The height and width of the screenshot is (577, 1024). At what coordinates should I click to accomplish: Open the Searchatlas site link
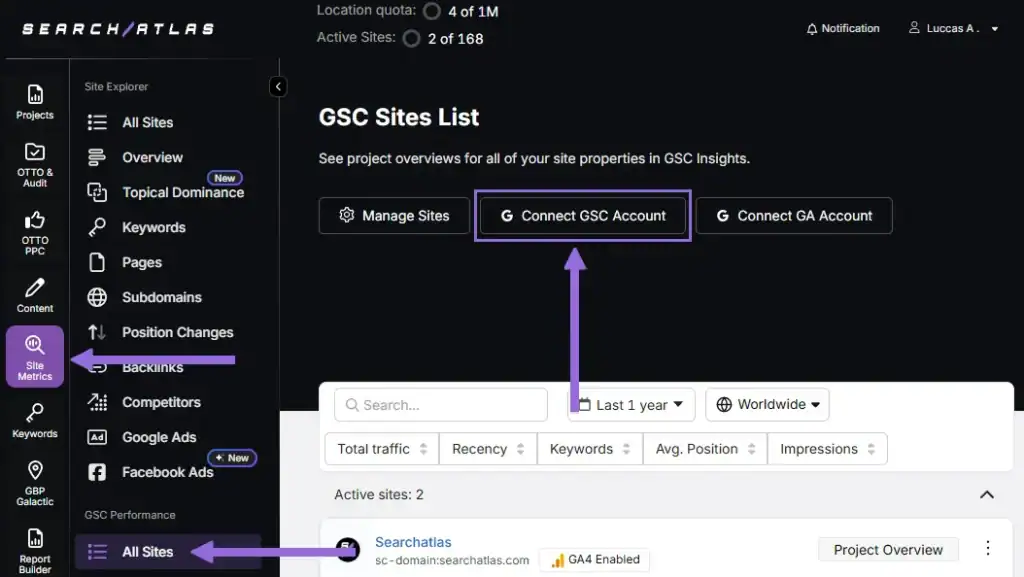point(413,541)
